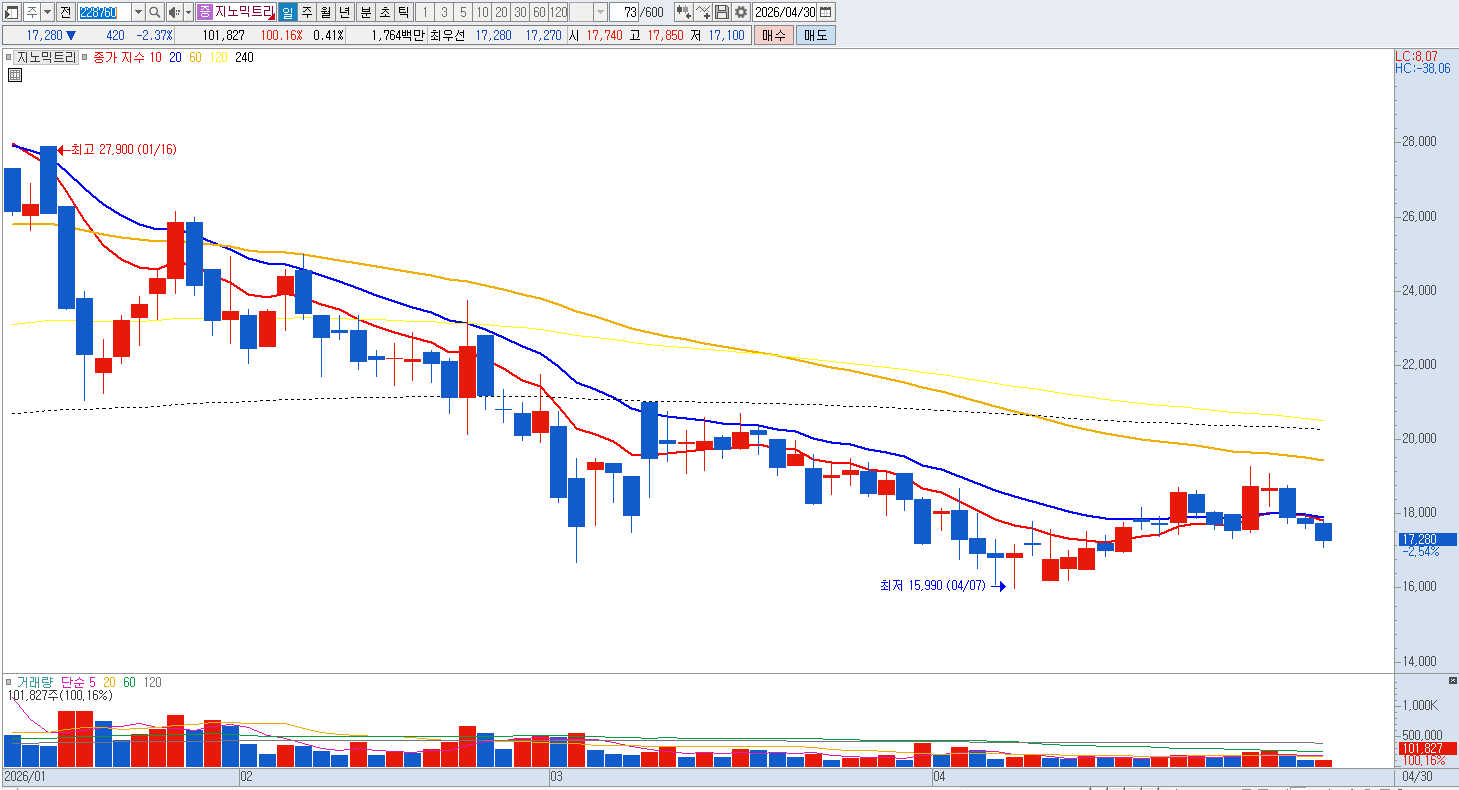Screen dimensions: 1459x790
Task: Click the black 240 moving average legend
Action: click(244, 57)
